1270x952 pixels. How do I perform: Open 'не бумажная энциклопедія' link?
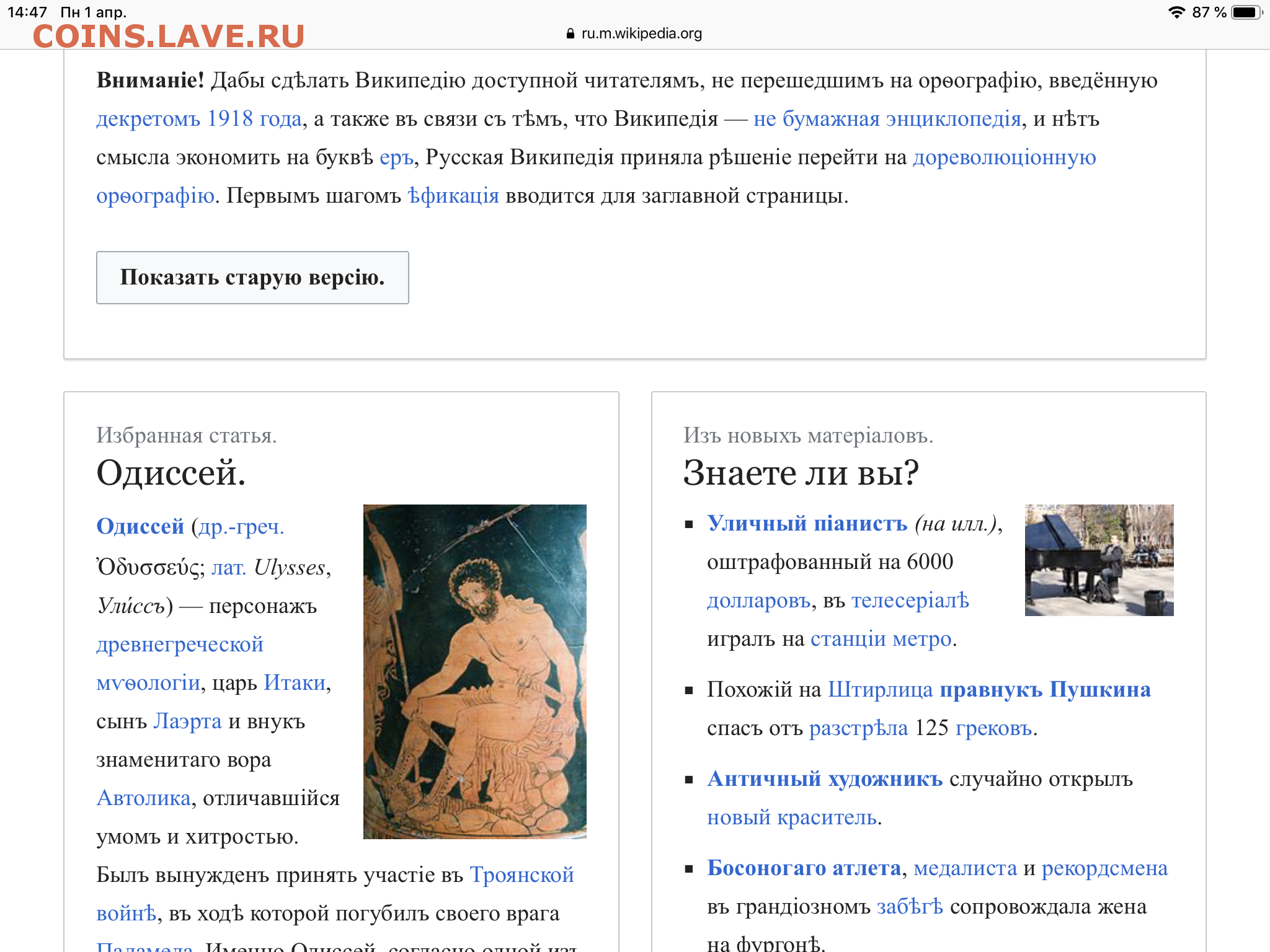pyautogui.click(x=887, y=118)
